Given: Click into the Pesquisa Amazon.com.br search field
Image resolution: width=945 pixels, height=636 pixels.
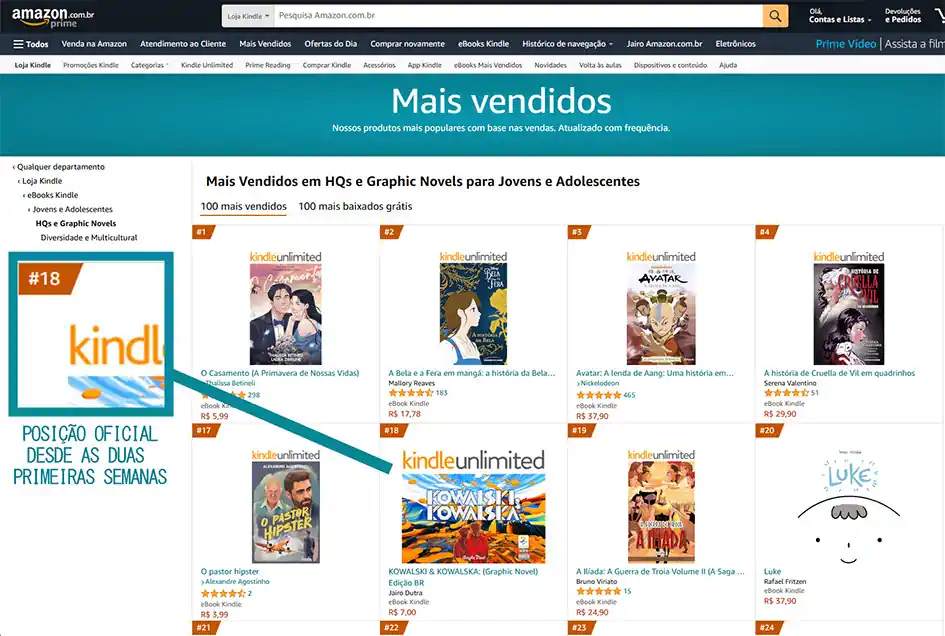Looking at the screenshot, I should pyautogui.click(x=518, y=16).
